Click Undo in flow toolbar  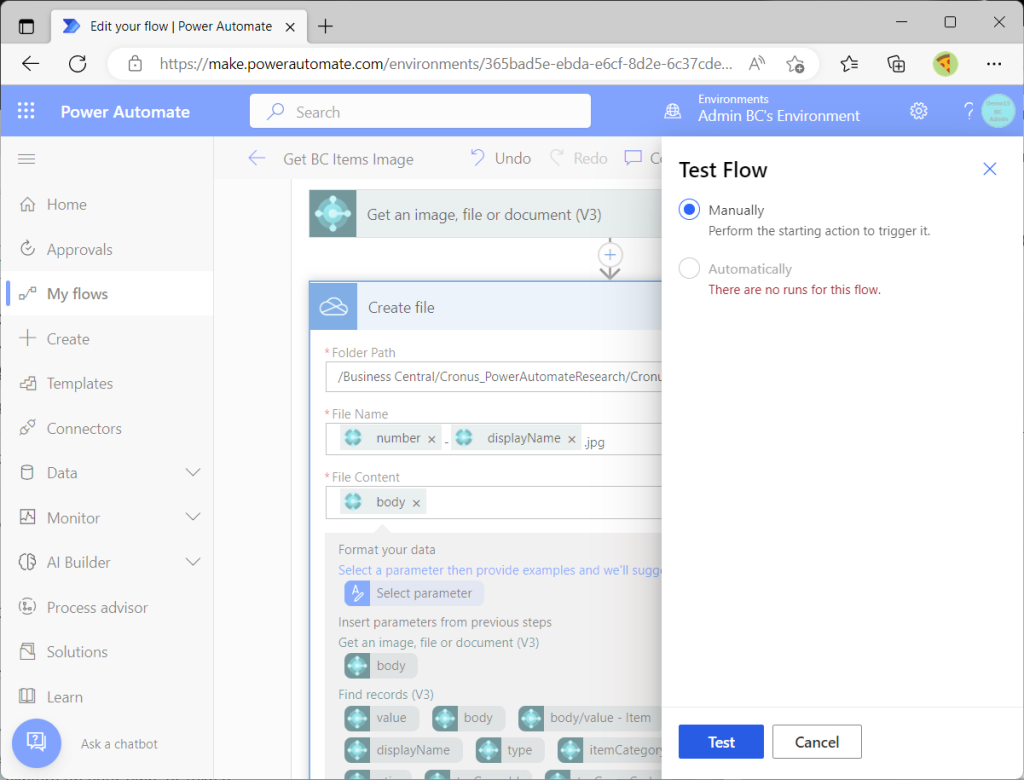click(x=500, y=158)
